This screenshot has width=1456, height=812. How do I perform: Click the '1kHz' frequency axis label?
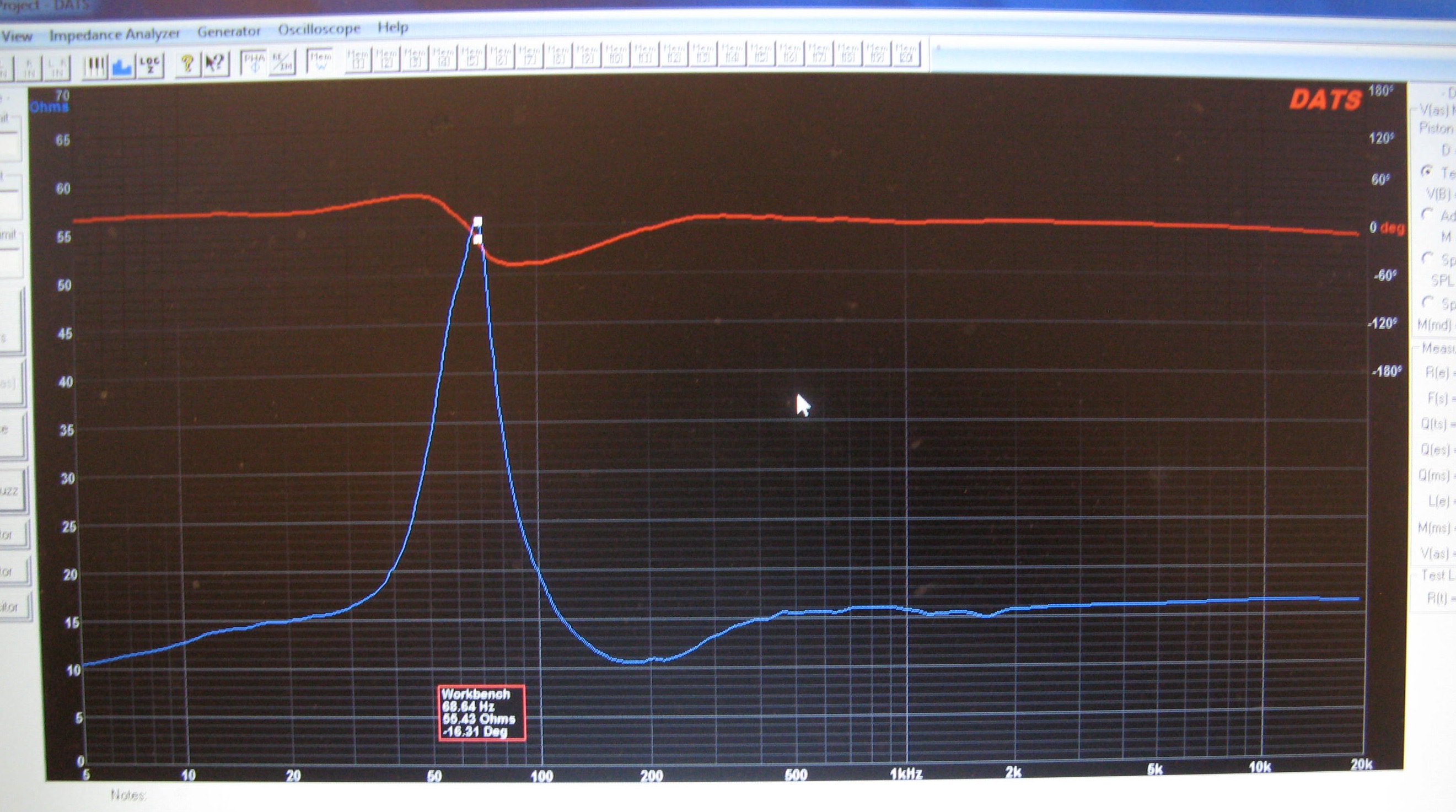tap(906, 774)
